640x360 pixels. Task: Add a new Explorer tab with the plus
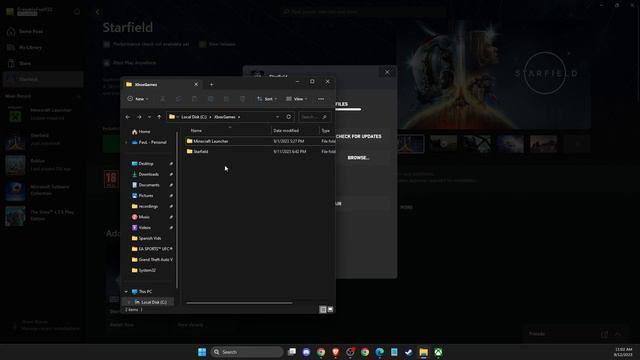point(211,84)
